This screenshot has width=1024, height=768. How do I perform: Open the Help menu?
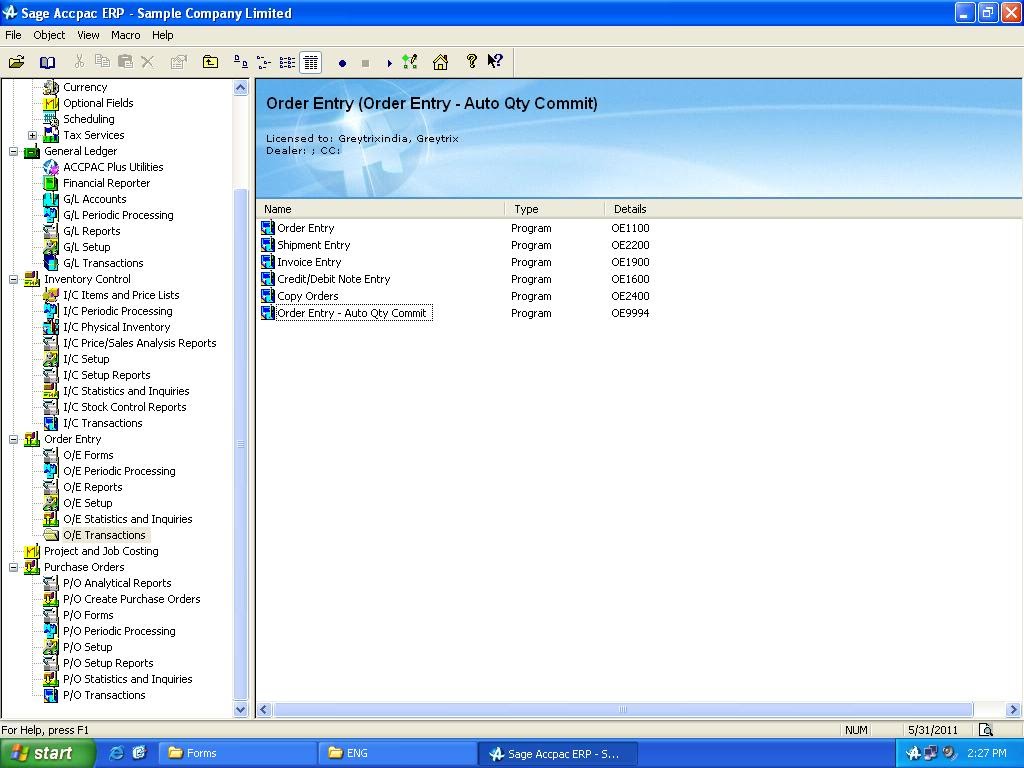point(163,35)
